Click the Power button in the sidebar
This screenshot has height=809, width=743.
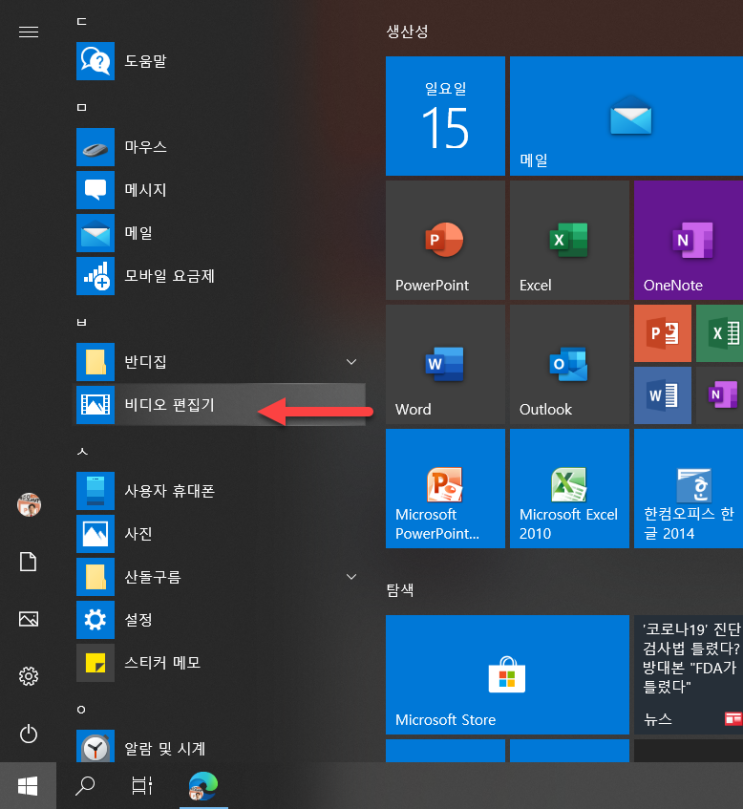[28, 734]
